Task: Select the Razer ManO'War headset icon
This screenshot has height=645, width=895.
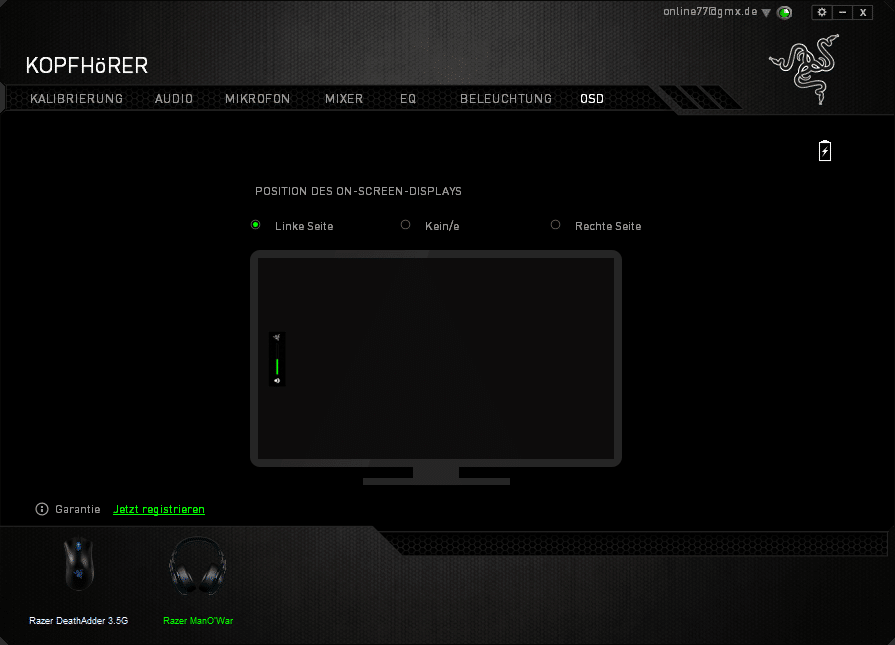Action: click(197, 567)
